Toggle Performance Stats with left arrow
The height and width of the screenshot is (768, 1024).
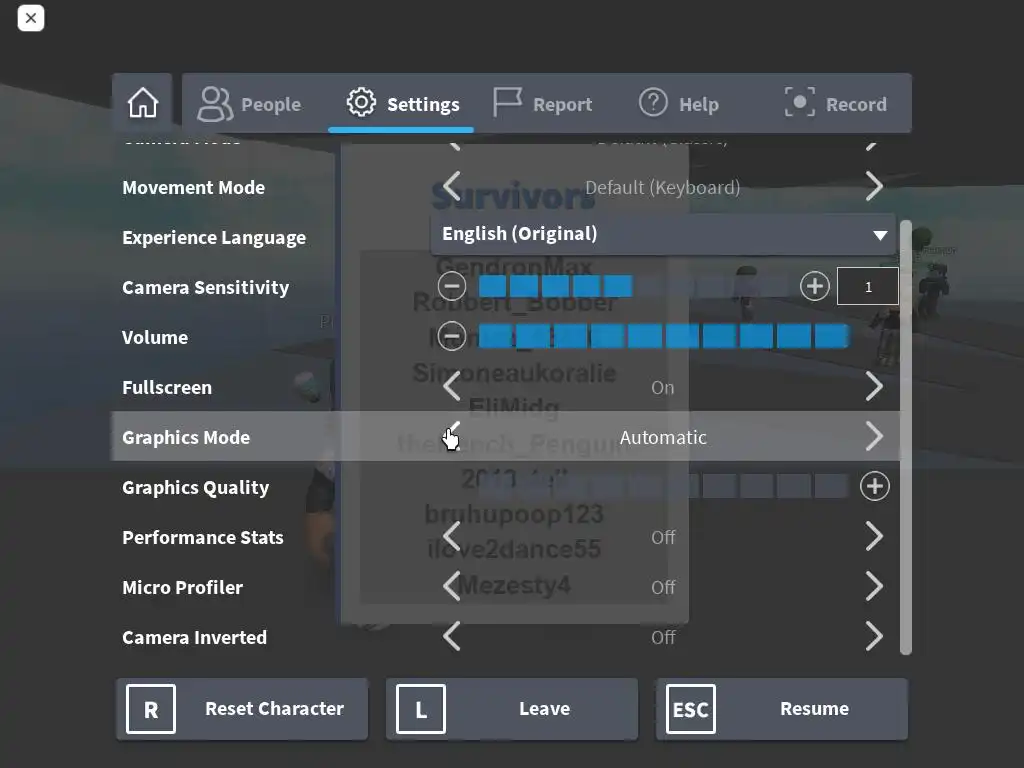click(x=452, y=537)
